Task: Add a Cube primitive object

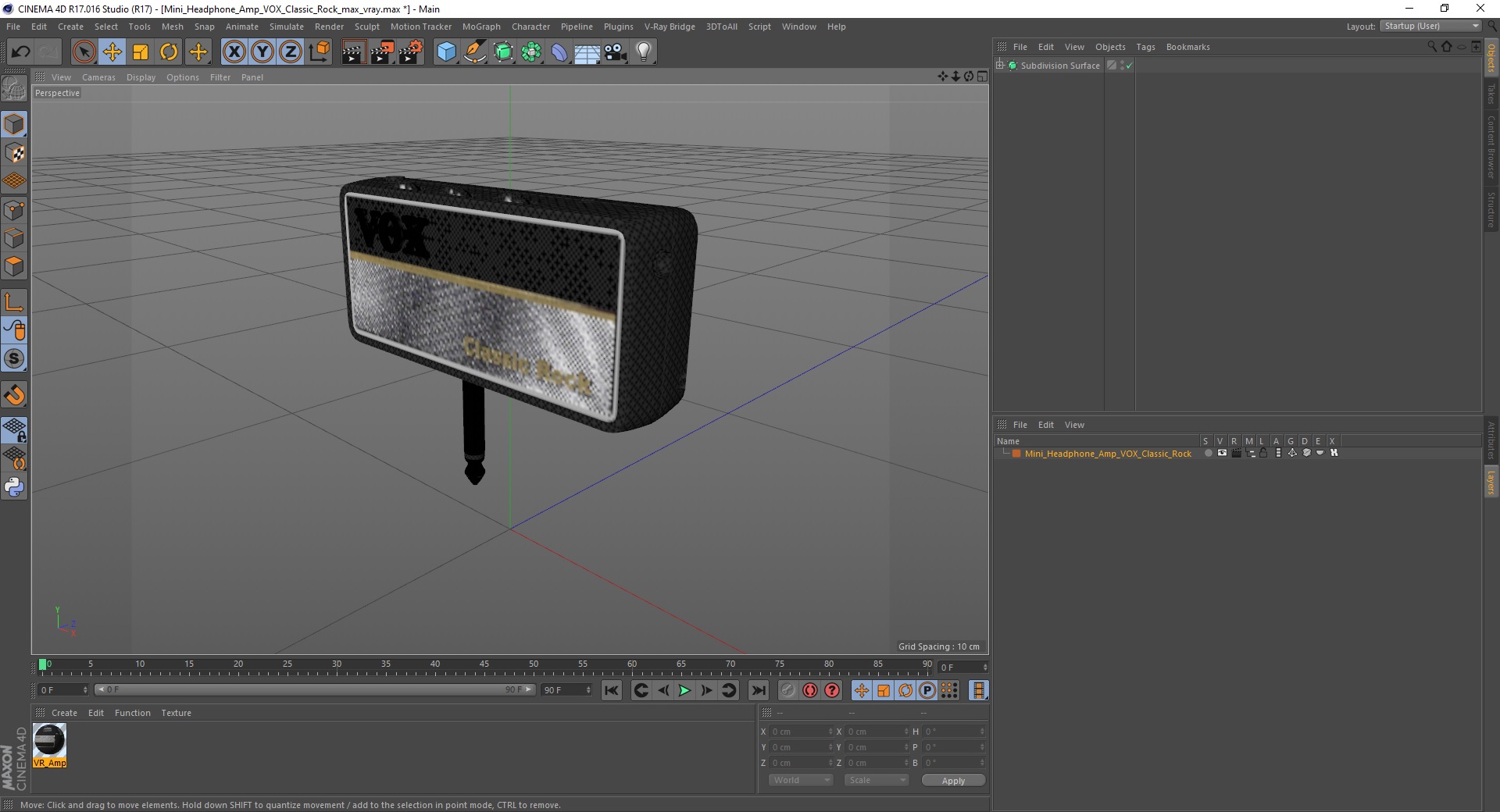Action: (446, 52)
